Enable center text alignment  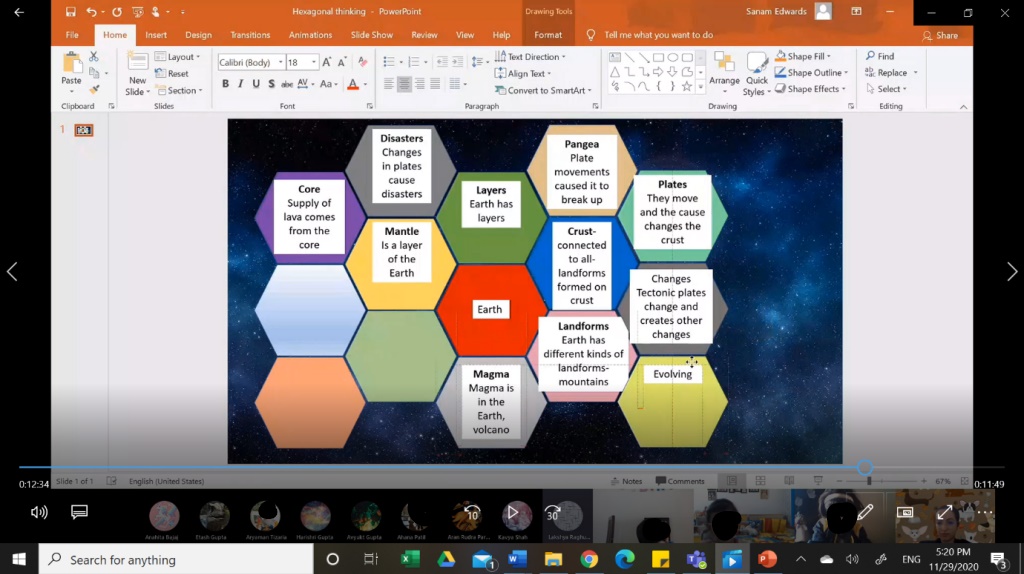(x=404, y=85)
